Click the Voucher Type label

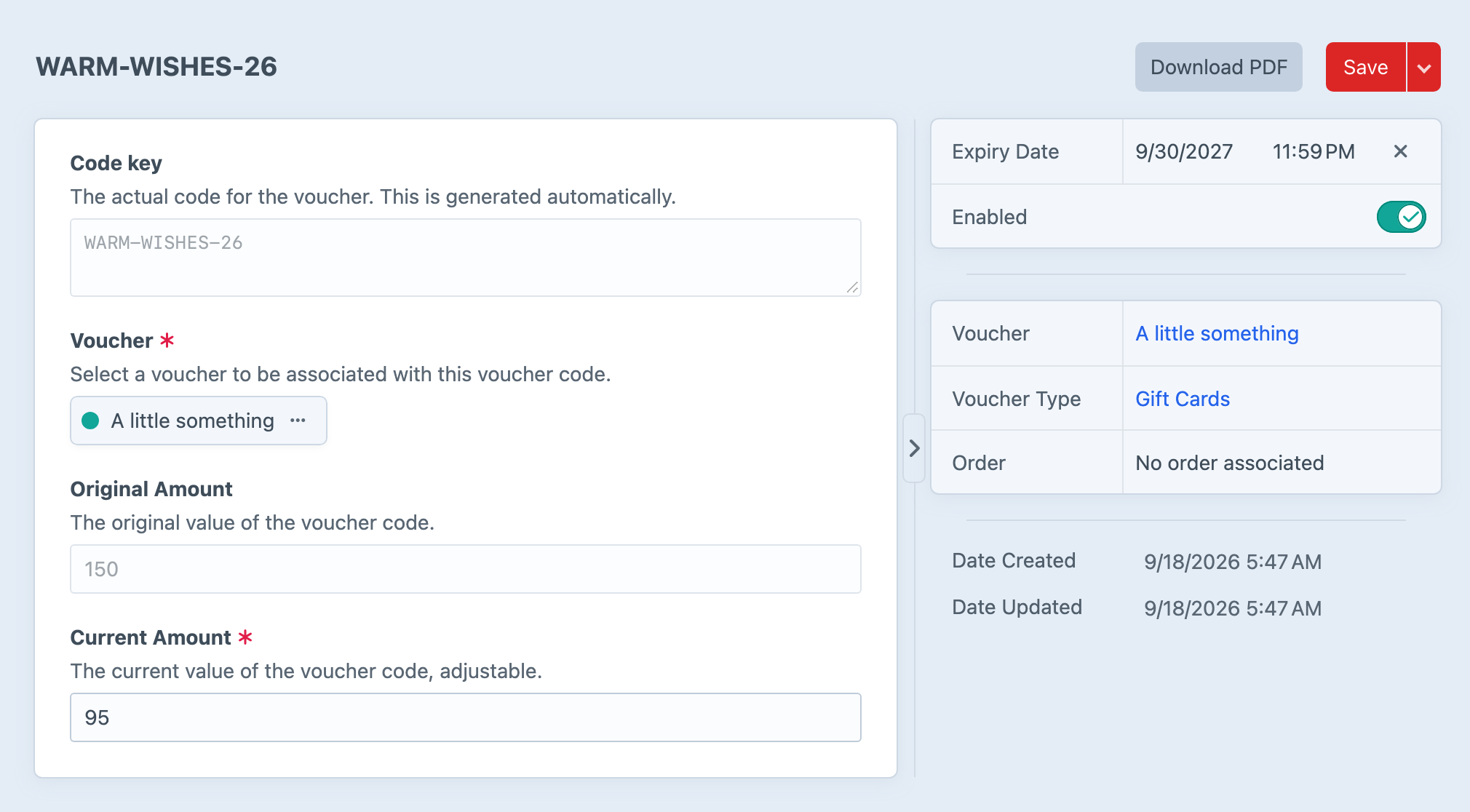tap(1016, 399)
